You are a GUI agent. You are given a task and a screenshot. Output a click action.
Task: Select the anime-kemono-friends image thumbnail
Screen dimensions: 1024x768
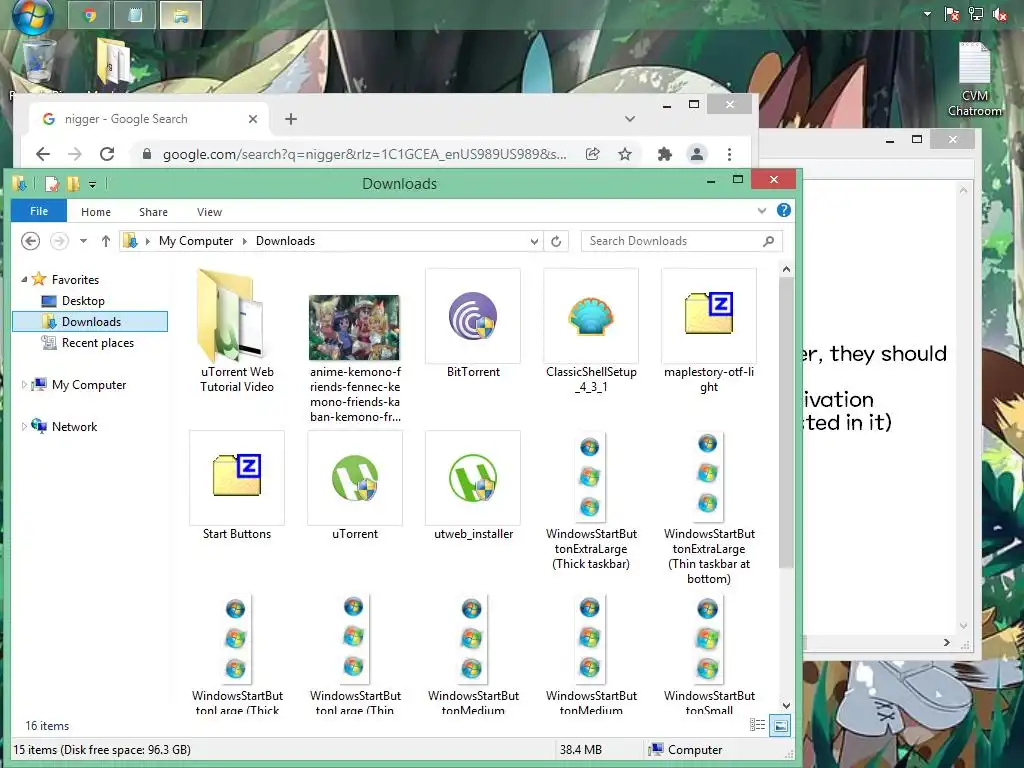click(355, 327)
